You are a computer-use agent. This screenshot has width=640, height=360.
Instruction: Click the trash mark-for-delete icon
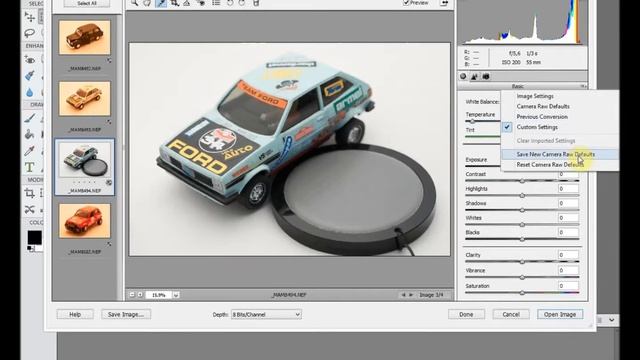coord(256,3)
